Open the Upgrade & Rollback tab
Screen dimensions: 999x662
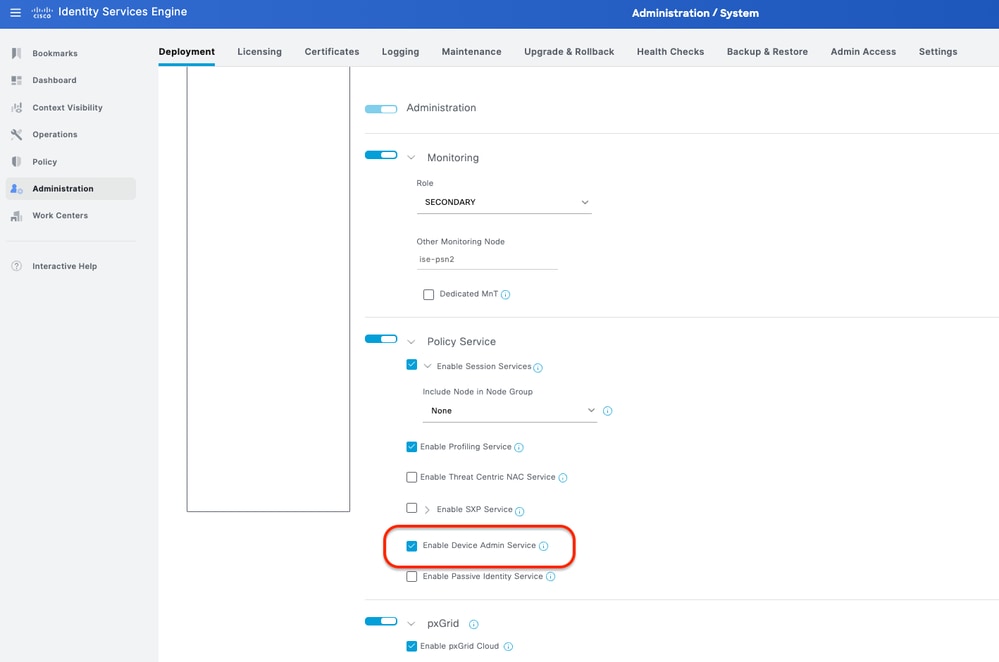pos(569,52)
